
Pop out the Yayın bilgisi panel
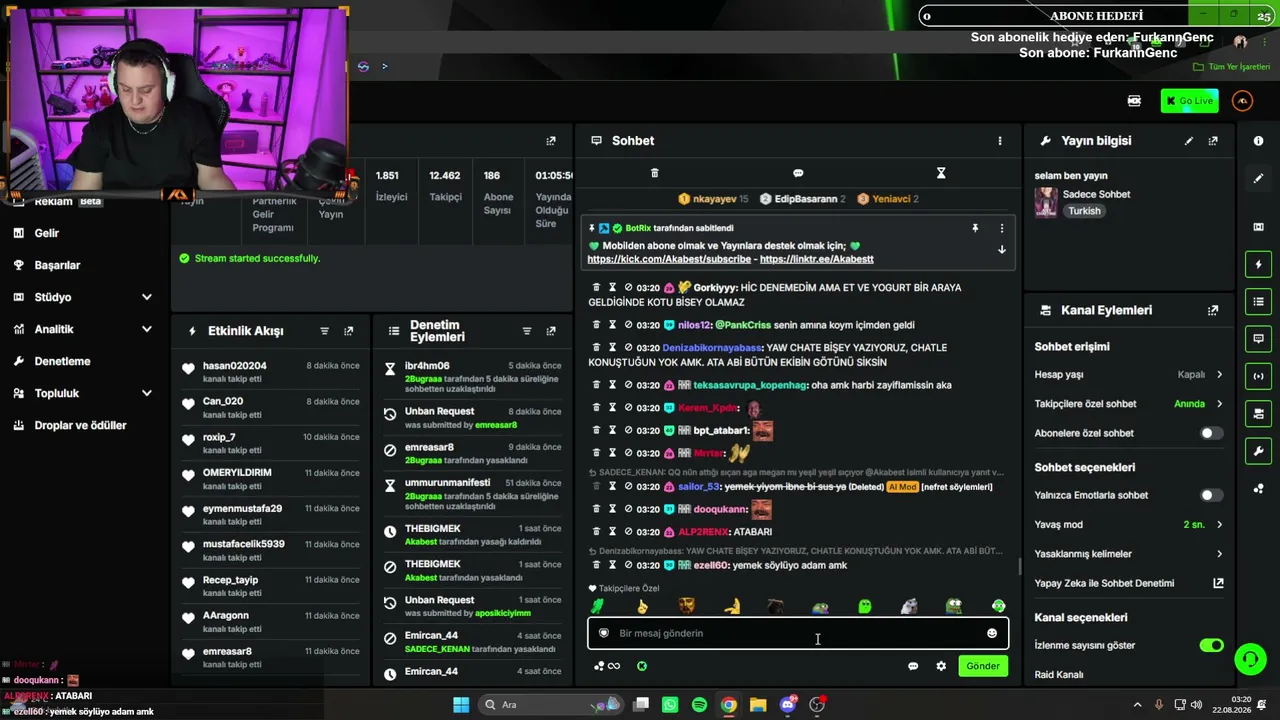tap(1213, 141)
